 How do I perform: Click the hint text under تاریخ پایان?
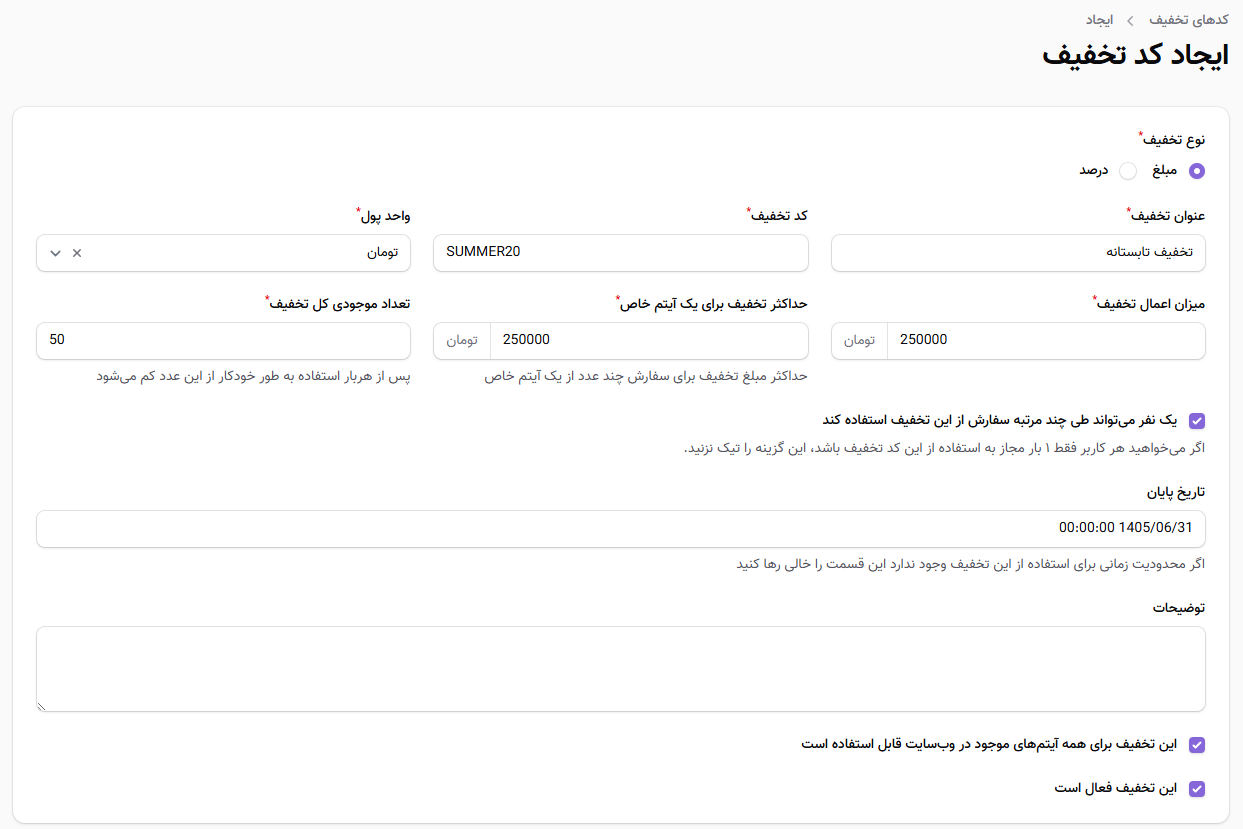(971, 564)
